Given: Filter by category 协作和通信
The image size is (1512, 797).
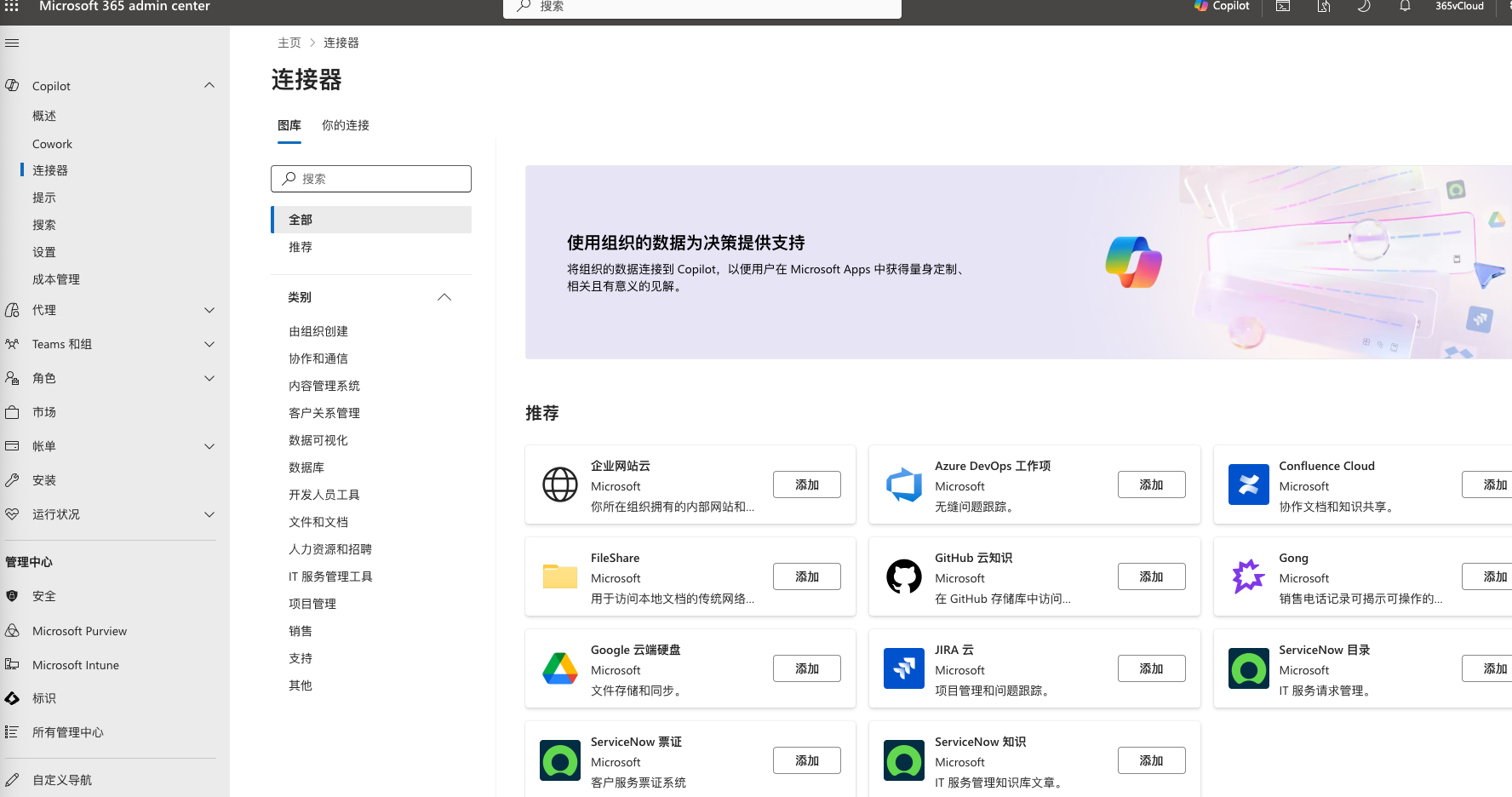Looking at the screenshot, I should click(318, 358).
